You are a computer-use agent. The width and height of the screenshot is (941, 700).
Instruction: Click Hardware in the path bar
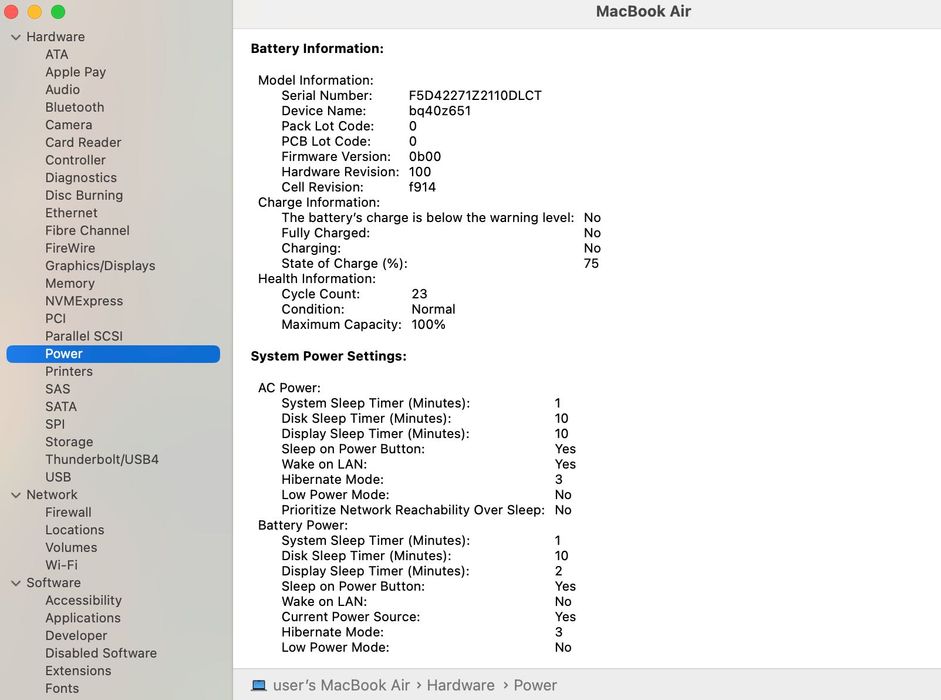(x=460, y=686)
